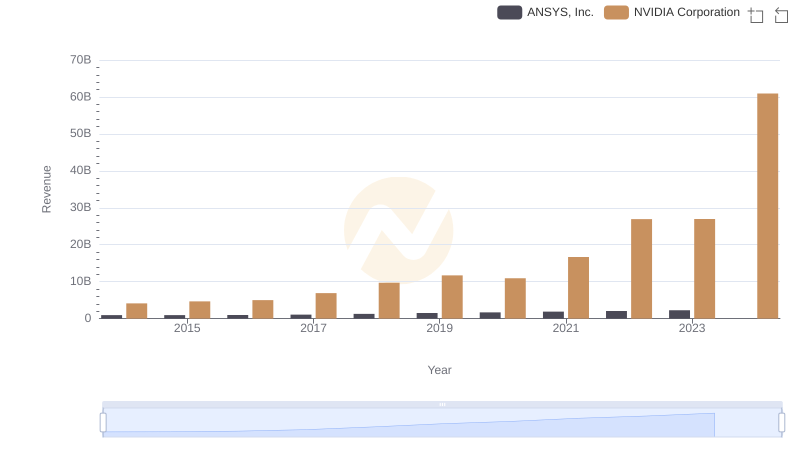The width and height of the screenshot is (800, 461).
Task: Click the NVIDIA Corporation orange legend swatch
Action: [x=616, y=12]
